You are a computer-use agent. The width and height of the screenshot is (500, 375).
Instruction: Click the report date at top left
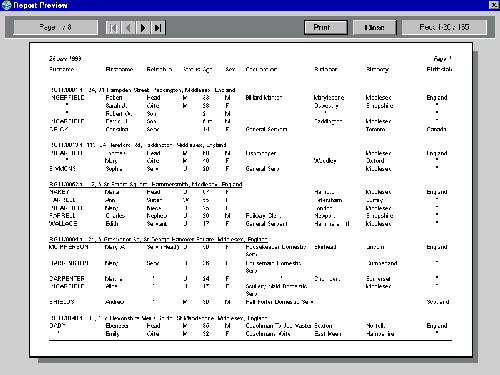65,59
